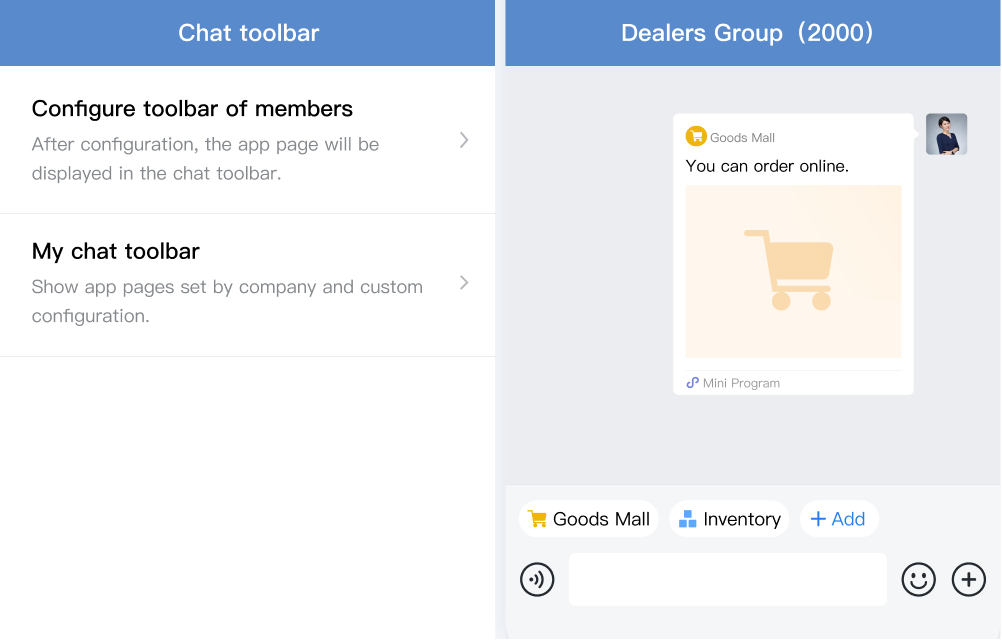The height and width of the screenshot is (640, 1002).
Task: Tap the Add toolbar button
Action: (839, 519)
